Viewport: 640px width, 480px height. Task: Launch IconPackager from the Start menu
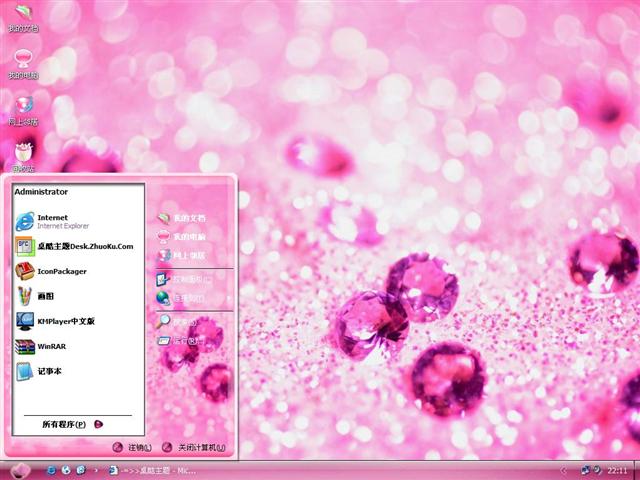(x=62, y=271)
